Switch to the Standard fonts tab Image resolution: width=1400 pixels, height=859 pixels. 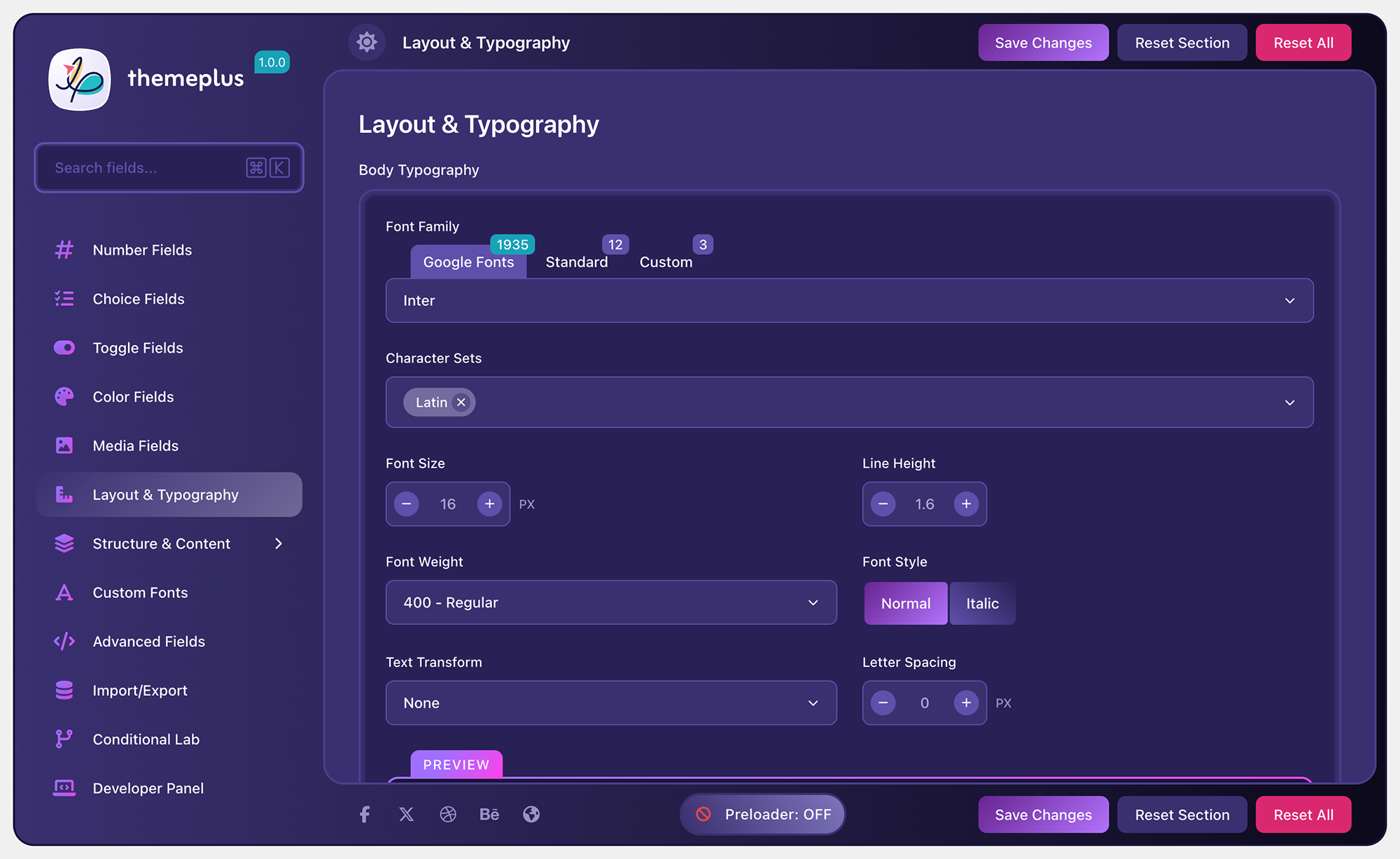click(x=577, y=262)
